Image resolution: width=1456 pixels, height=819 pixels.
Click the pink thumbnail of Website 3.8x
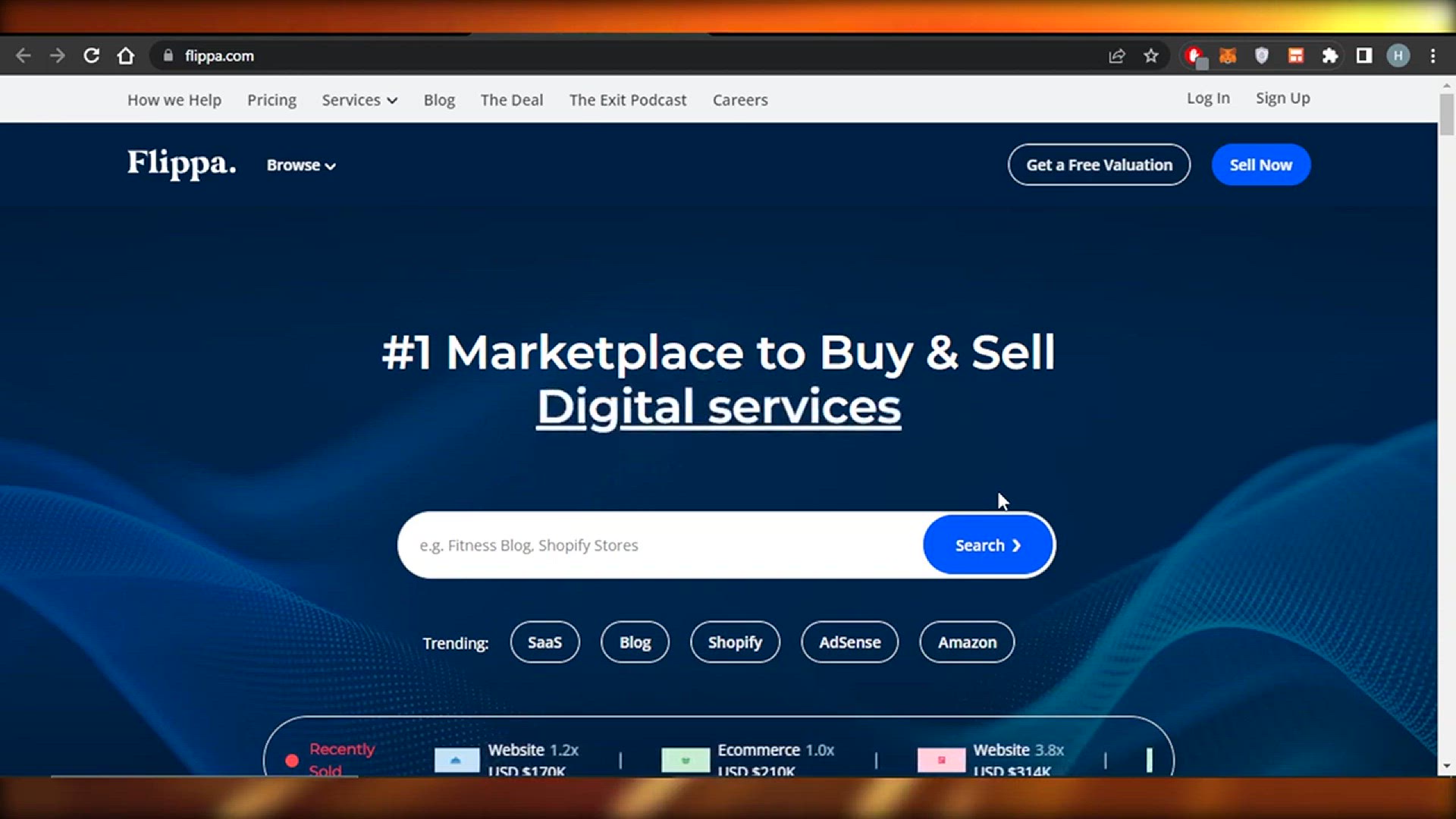point(942,760)
